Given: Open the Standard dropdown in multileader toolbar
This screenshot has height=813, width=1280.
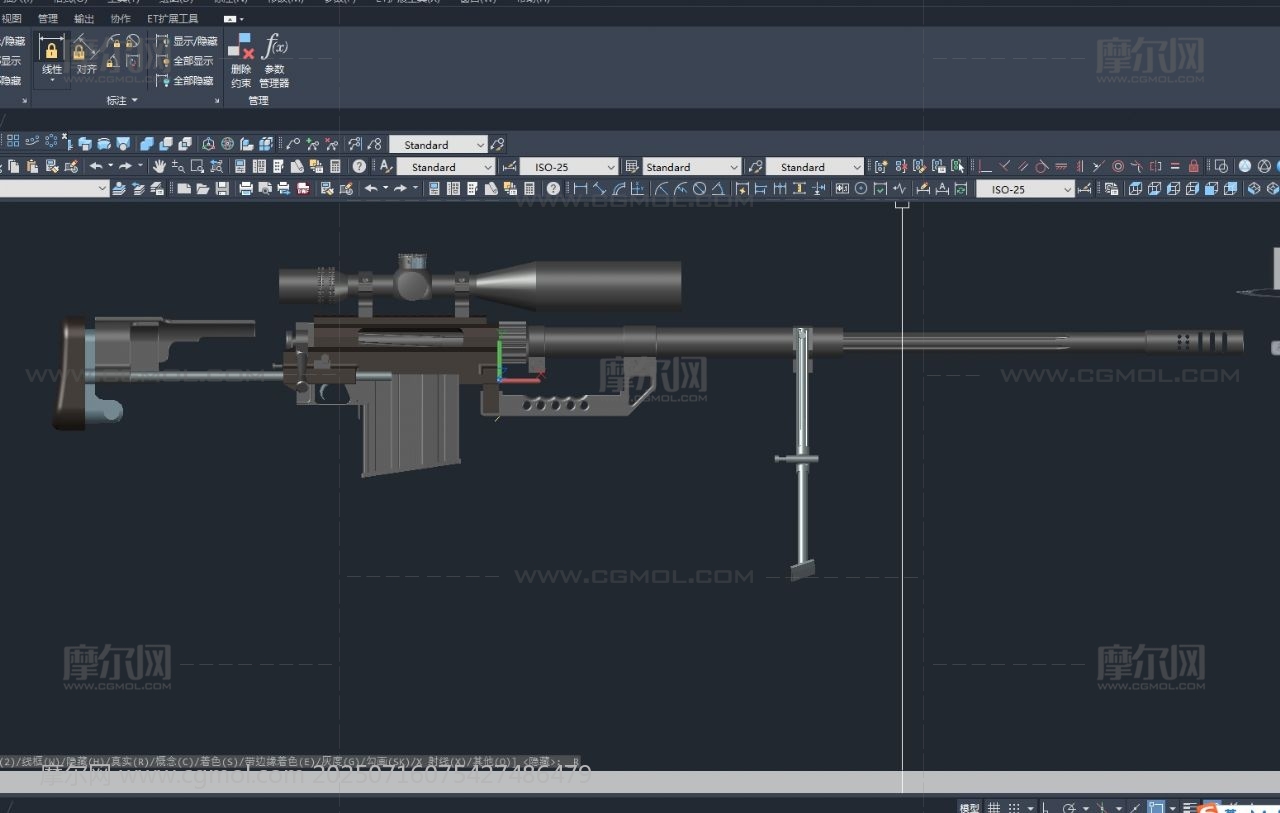Looking at the screenshot, I should pyautogui.click(x=438, y=145).
